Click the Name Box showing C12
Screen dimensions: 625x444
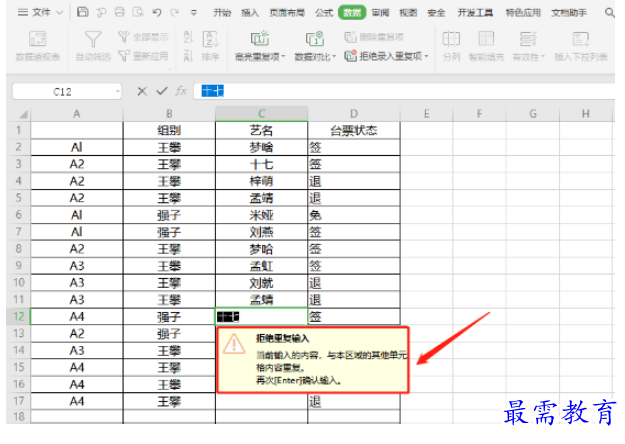pyautogui.click(x=63, y=92)
